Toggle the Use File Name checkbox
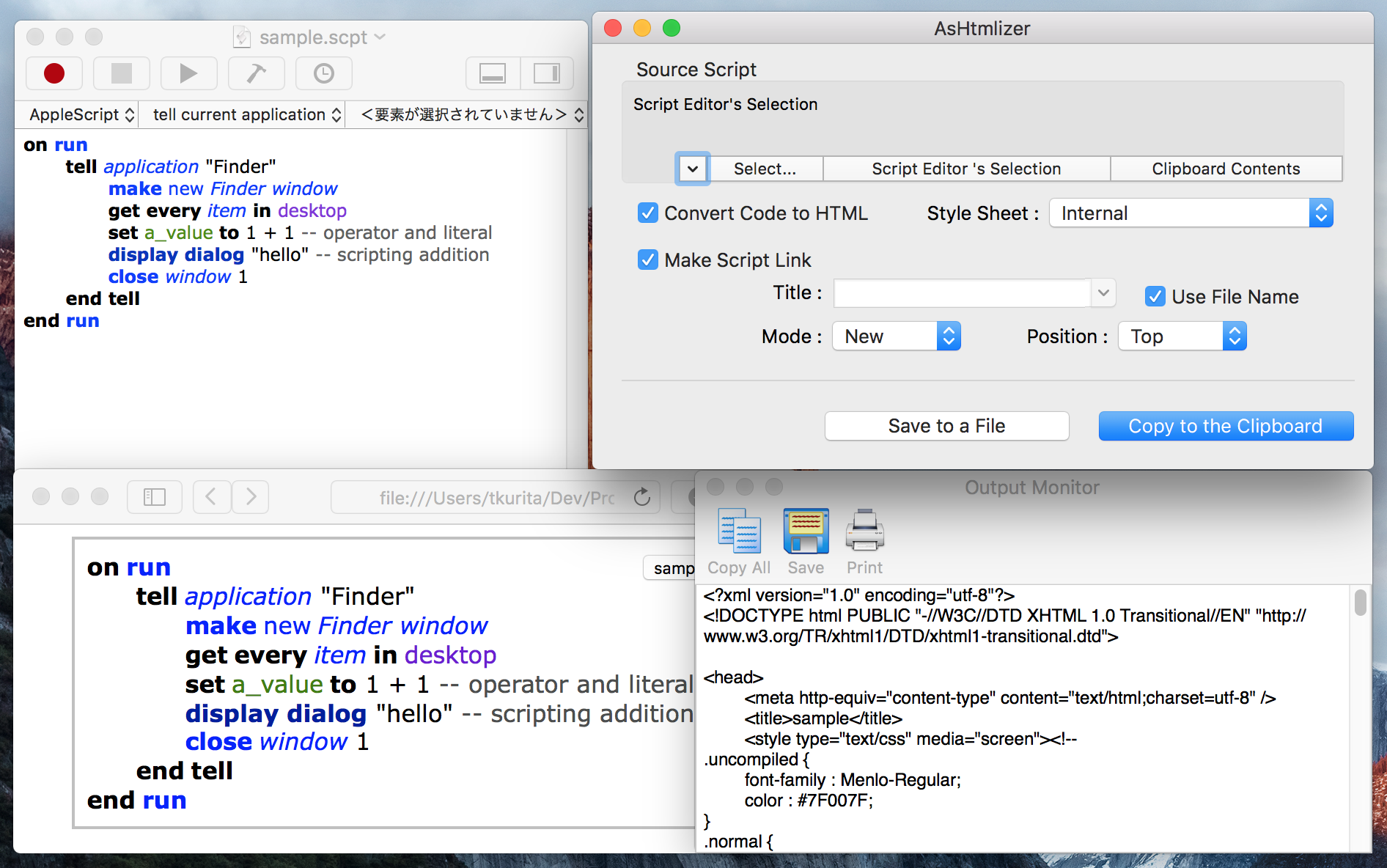 pos(1155,297)
